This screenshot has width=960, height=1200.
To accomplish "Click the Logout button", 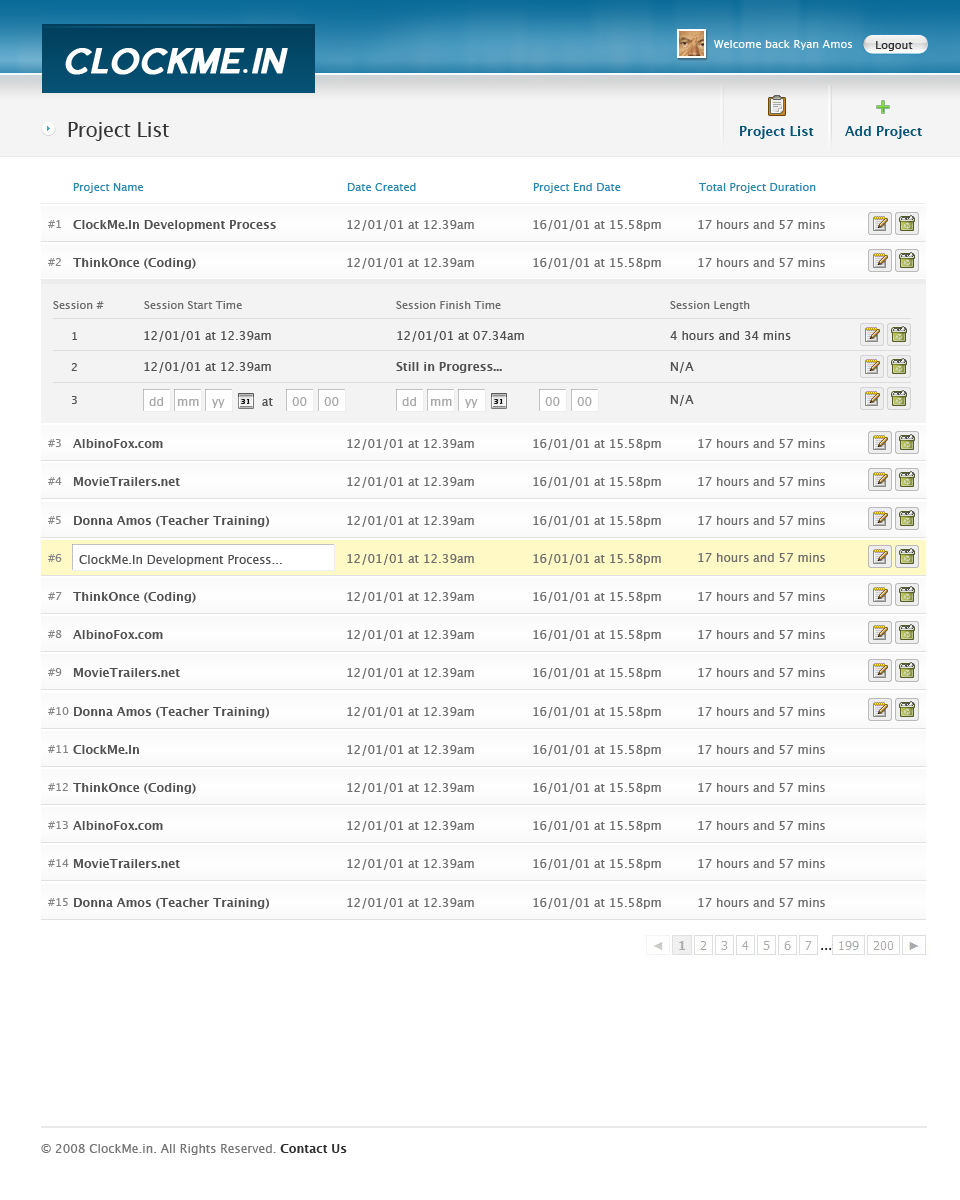I will [895, 45].
